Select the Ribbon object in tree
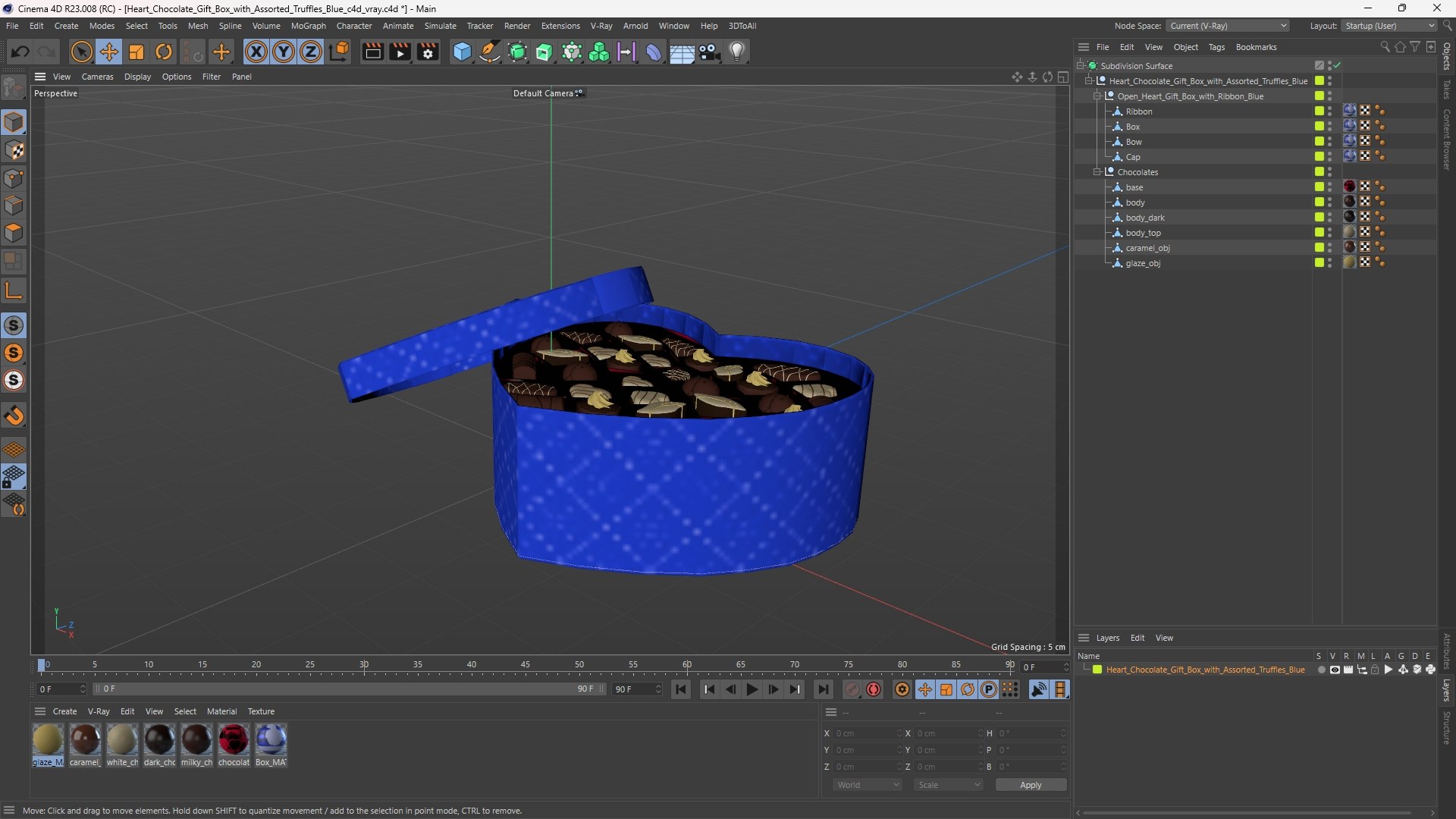 (1138, 111)
